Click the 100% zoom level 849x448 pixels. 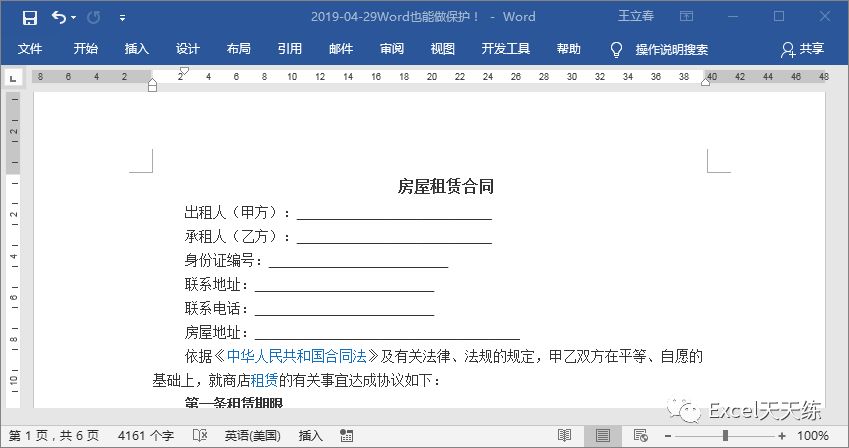[x=813, y=436]
